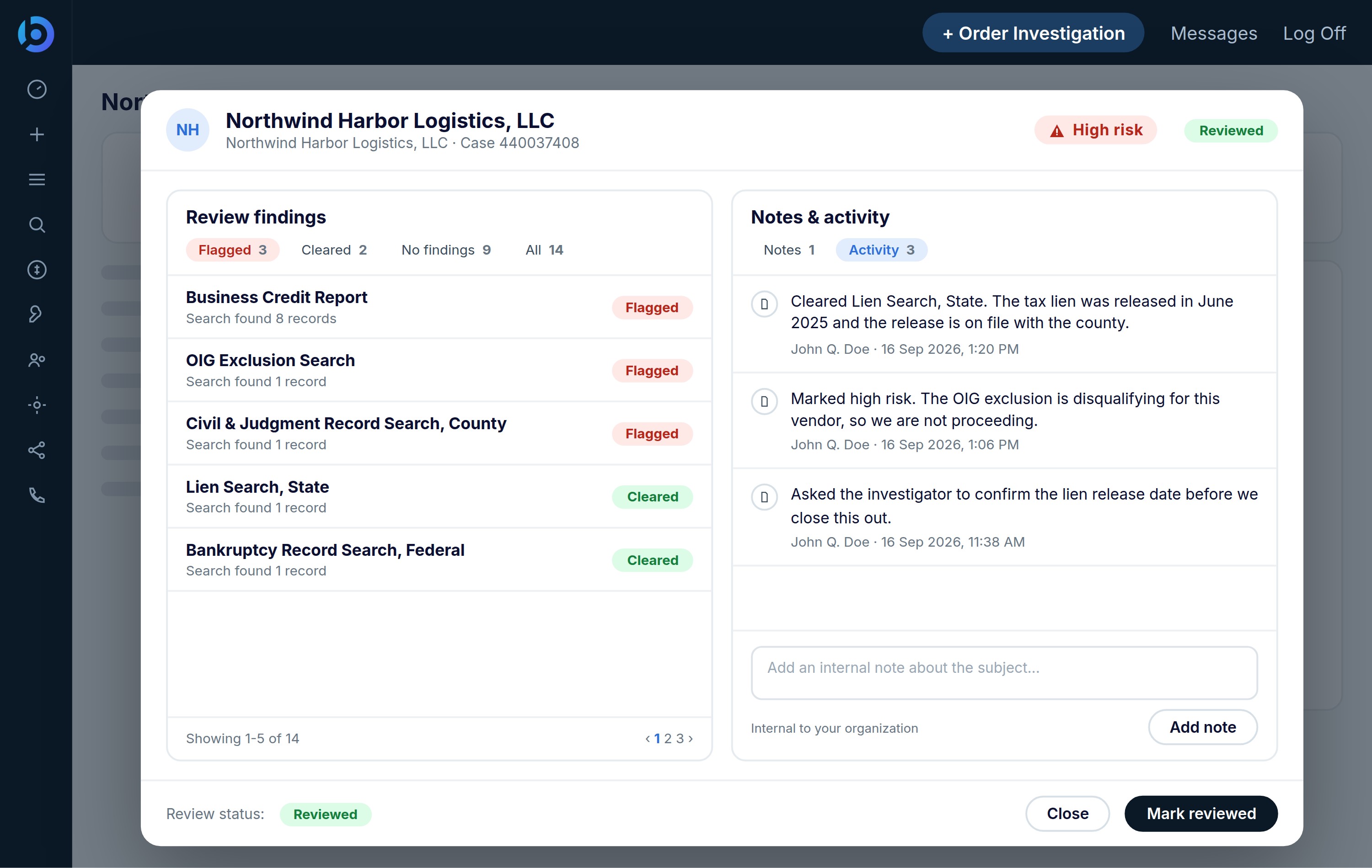Image resolution: width=1372 pixels, height=868 pixels.
Task: Open the OIG Exclusion Search finding
Action: point(439,371)
